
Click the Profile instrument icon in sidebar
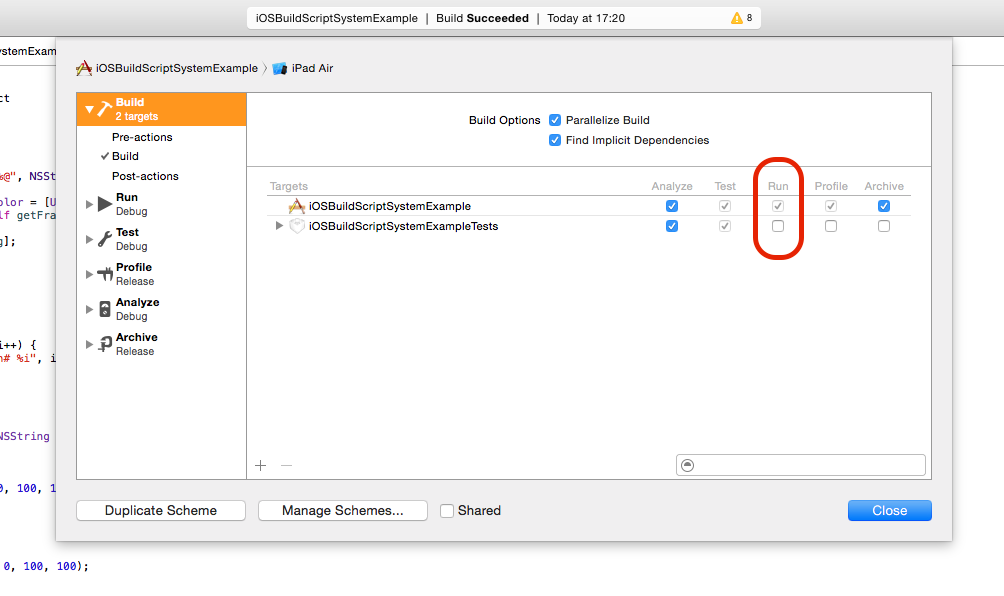click(x=105, y=274)
